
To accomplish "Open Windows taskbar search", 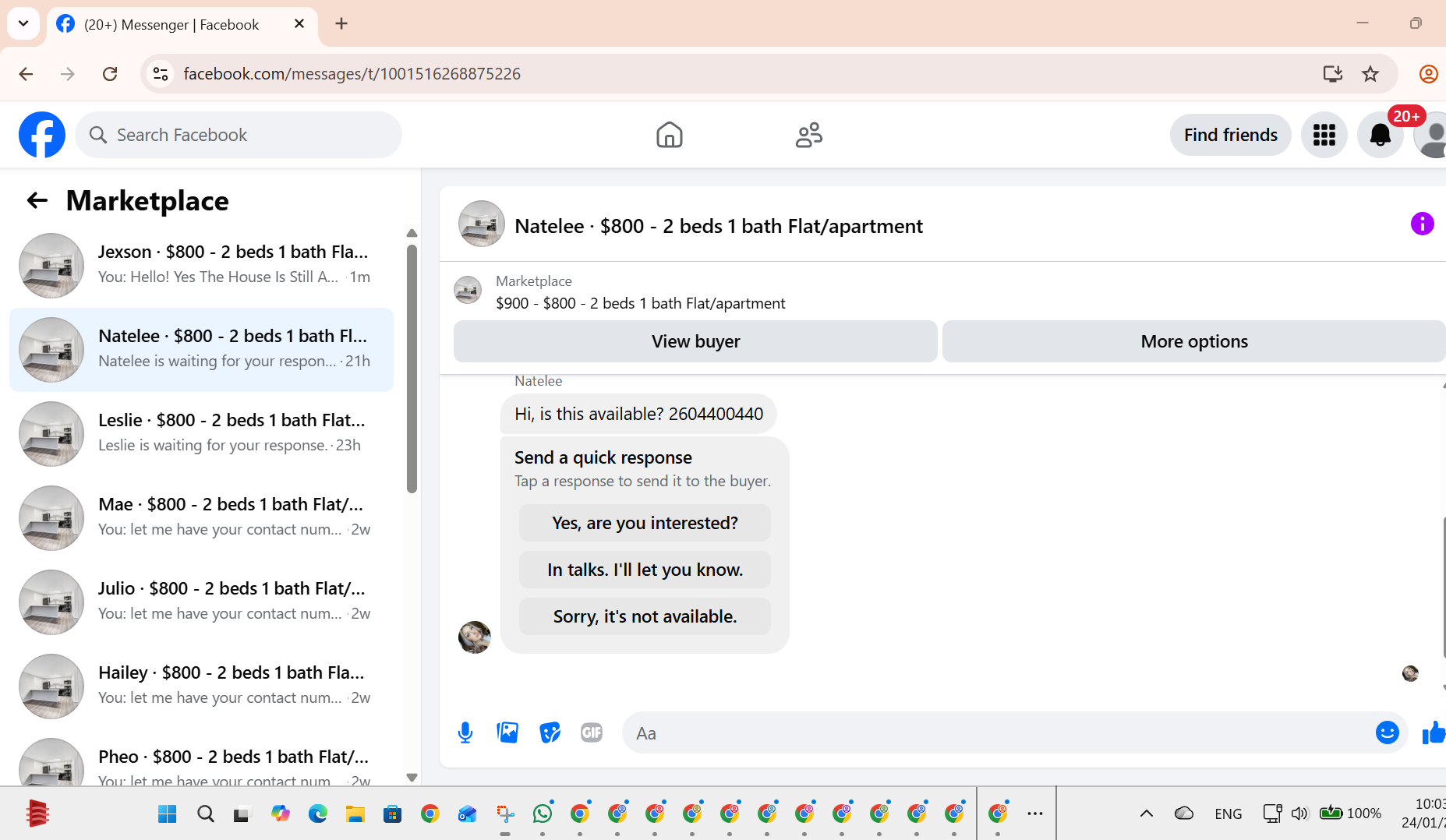I will (206, 814).
